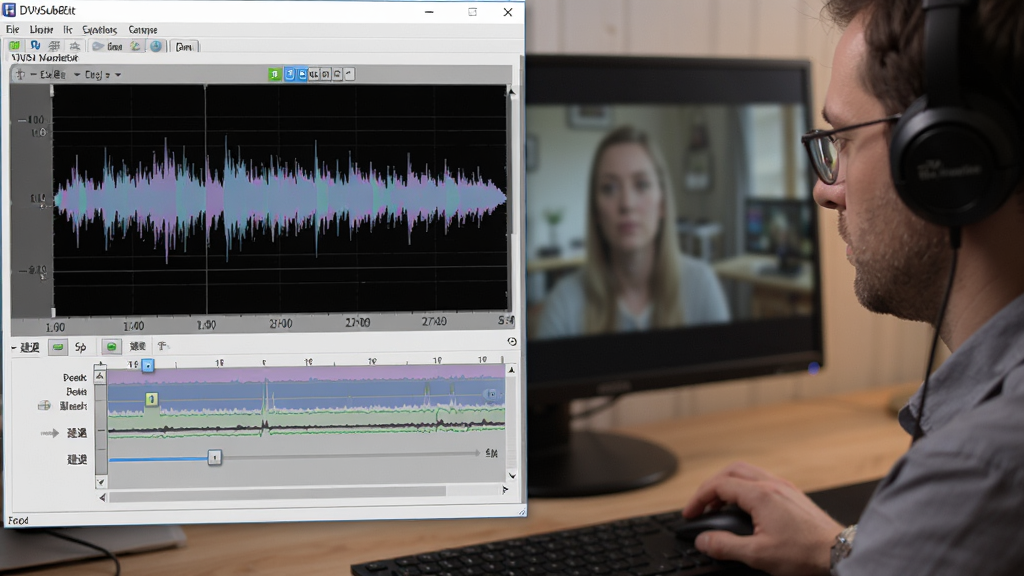Click the "Sp" button in the lower toolbar
Image resolution: width=1024 pixels, height=576 pixels.
[80, 347]
